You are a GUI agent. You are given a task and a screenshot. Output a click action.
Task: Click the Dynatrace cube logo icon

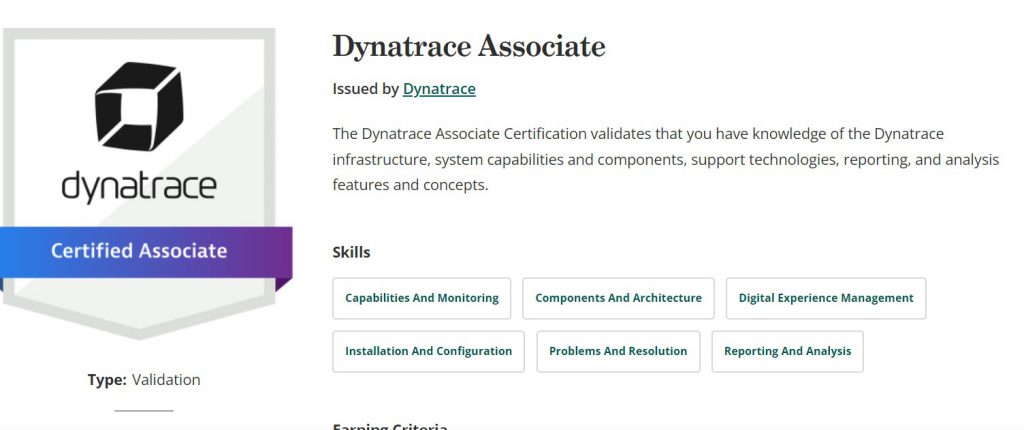click(x=138, y=106)
